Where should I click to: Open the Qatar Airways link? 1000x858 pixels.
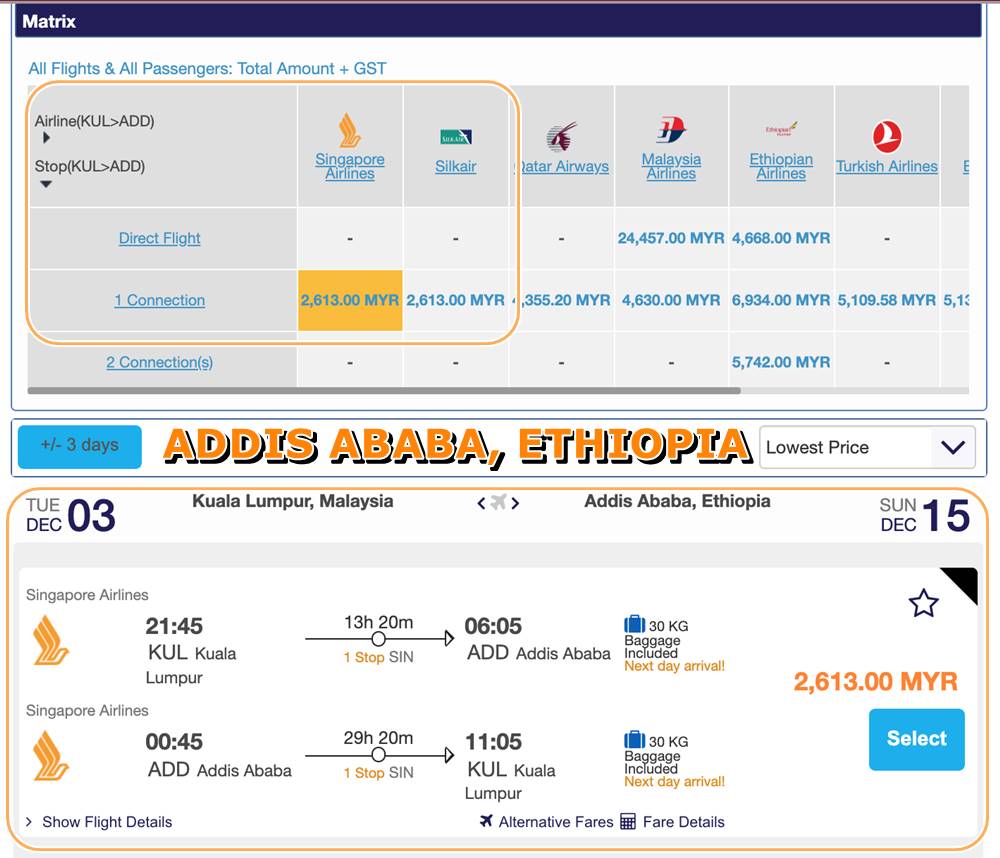click(x=561, y=166)
